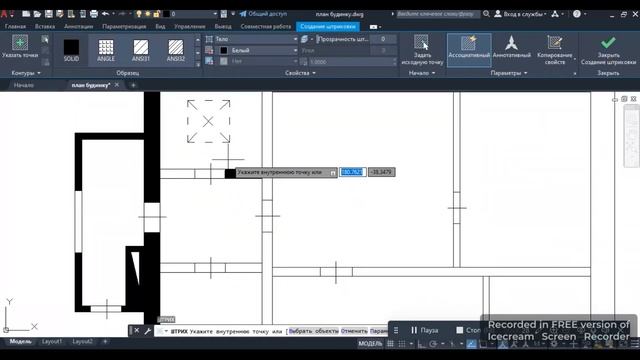The image size is (640, 360).
Task: Switch to the Вывод ribbon tab
Action: click(x=223, y=27)
